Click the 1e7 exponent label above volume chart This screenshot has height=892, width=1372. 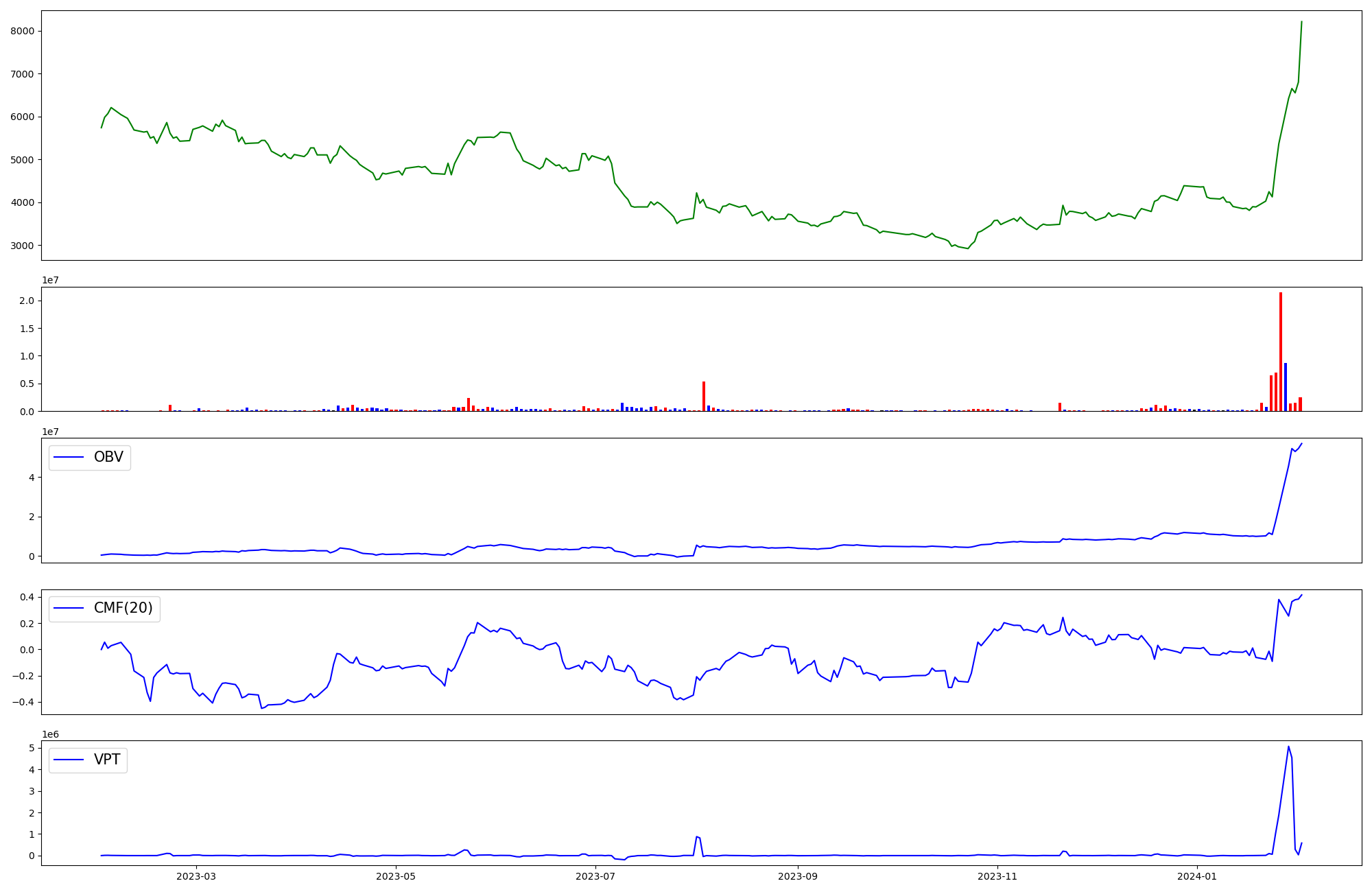click(x=50, y=280)
